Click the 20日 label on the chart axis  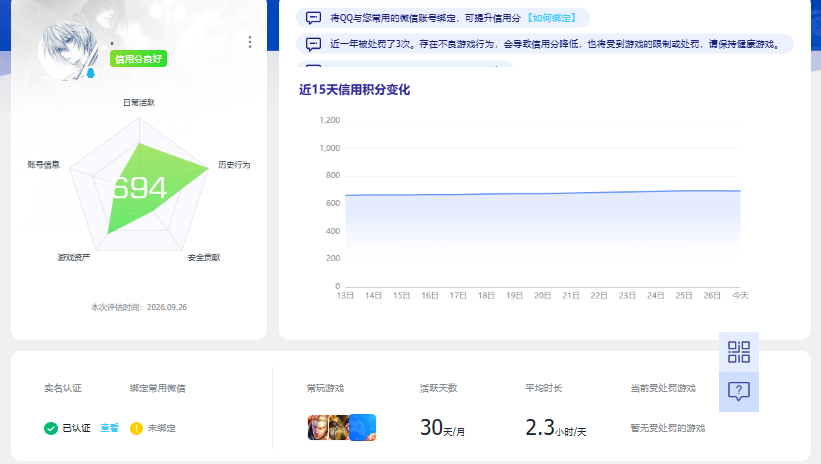point(542,295)
